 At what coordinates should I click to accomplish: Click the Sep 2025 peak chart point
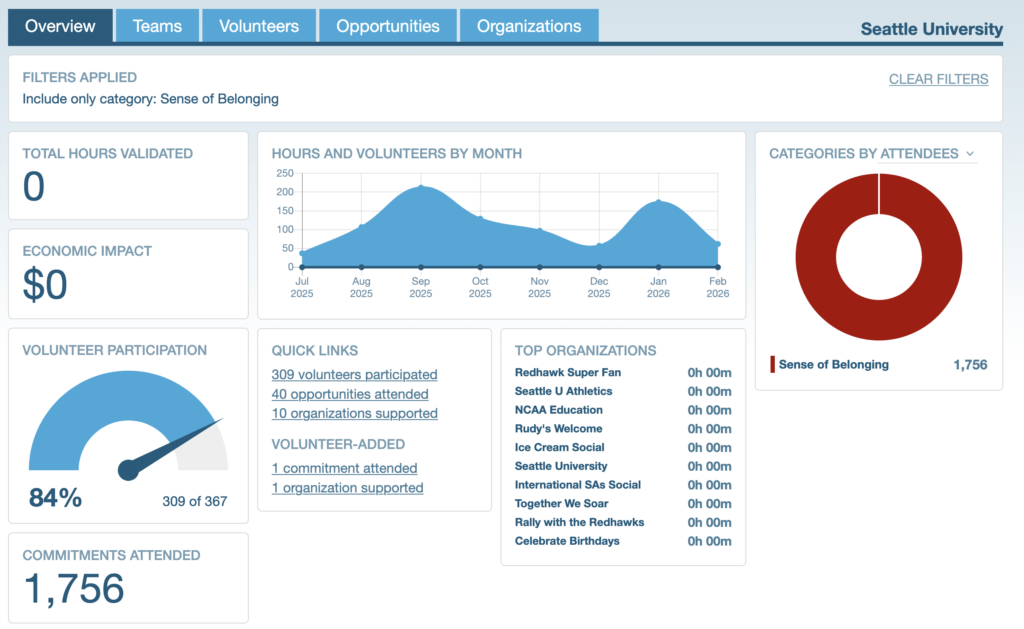421,187
